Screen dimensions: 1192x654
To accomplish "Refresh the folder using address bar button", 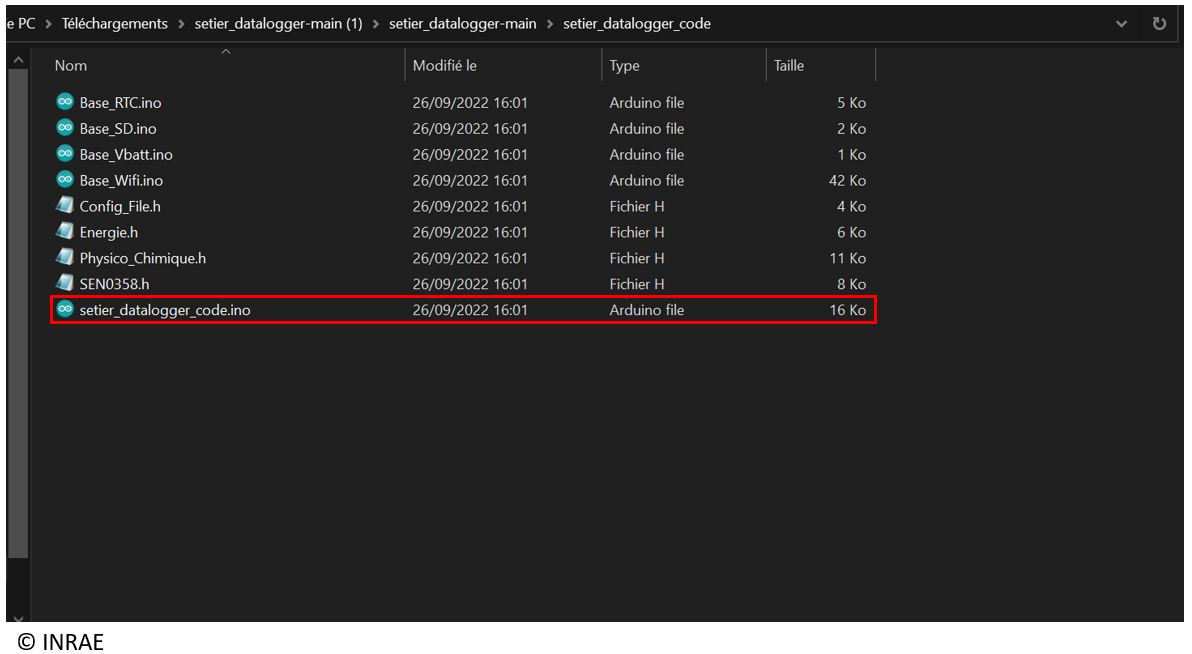I will 1160,24.
